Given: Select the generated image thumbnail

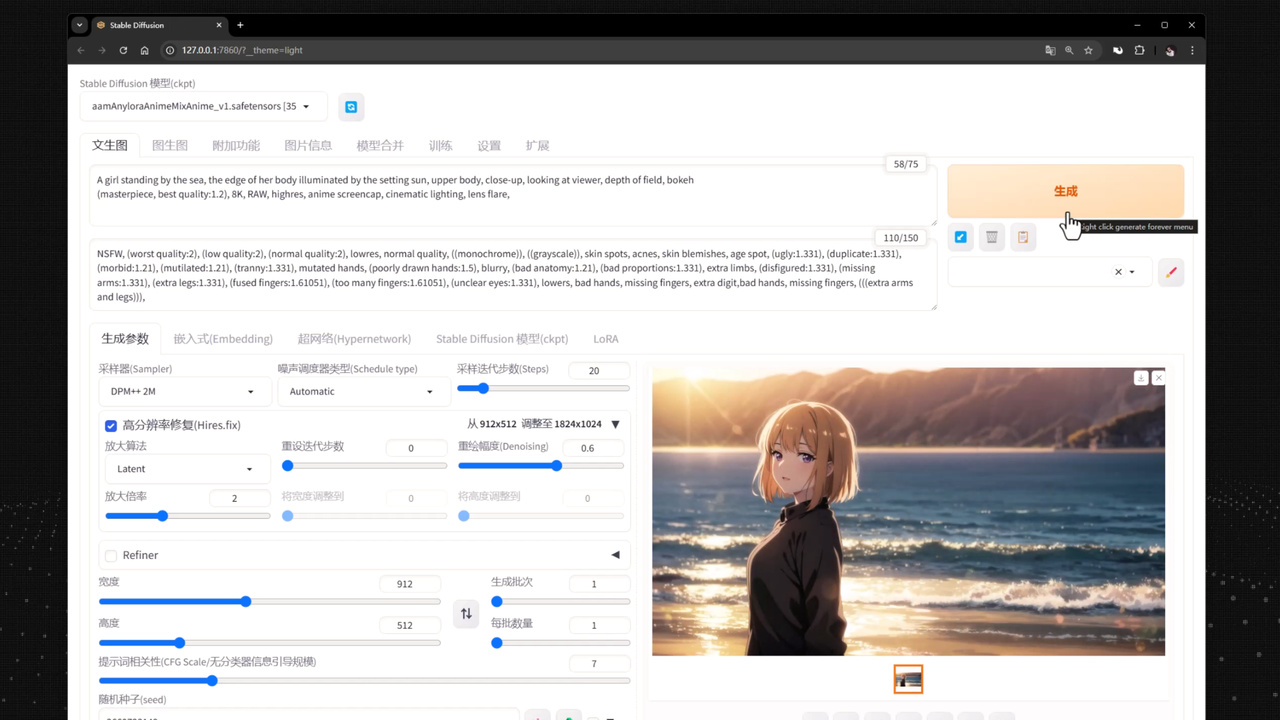Looking at the screenshot, I should click(x=908, y=680).
